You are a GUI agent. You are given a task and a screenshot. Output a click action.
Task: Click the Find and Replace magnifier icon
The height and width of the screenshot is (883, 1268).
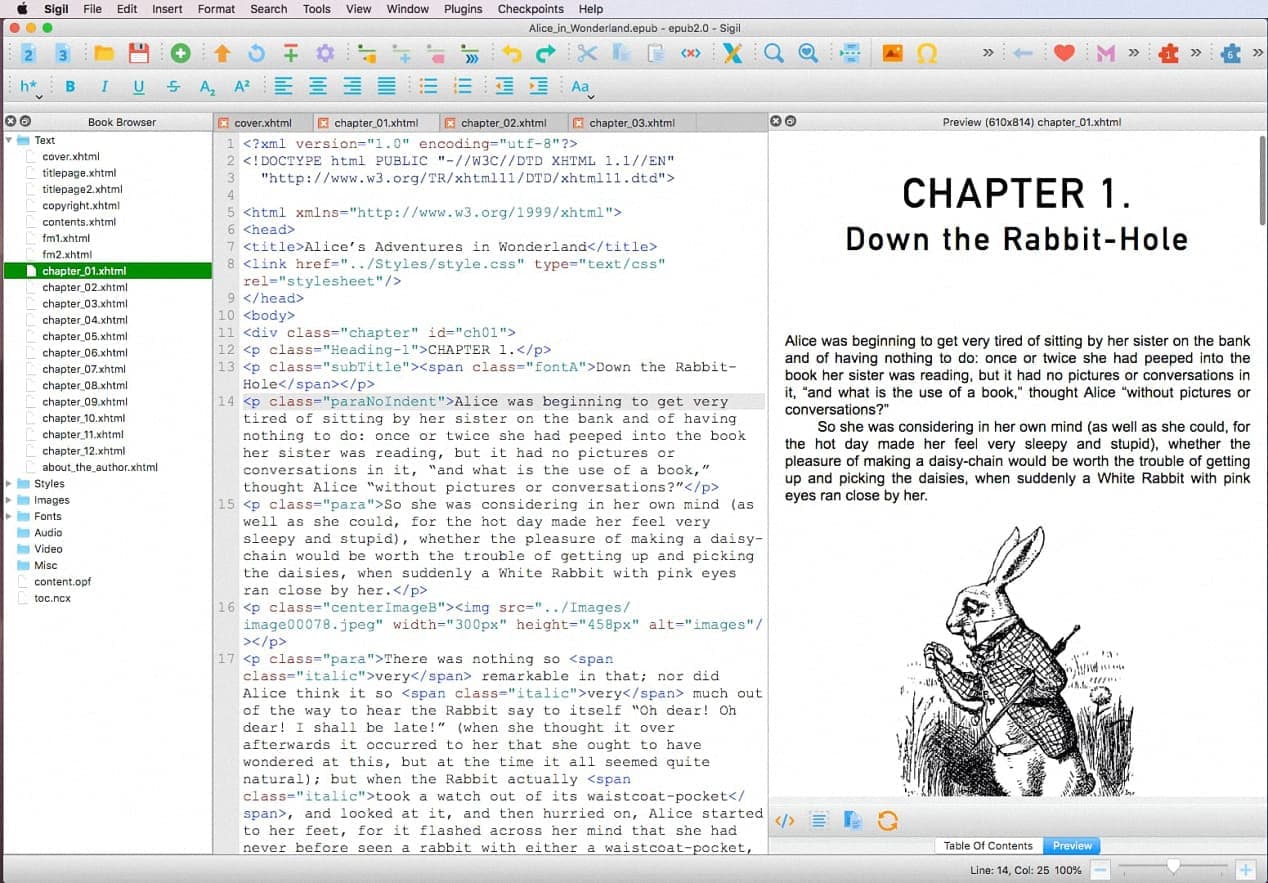pos(773,54)
